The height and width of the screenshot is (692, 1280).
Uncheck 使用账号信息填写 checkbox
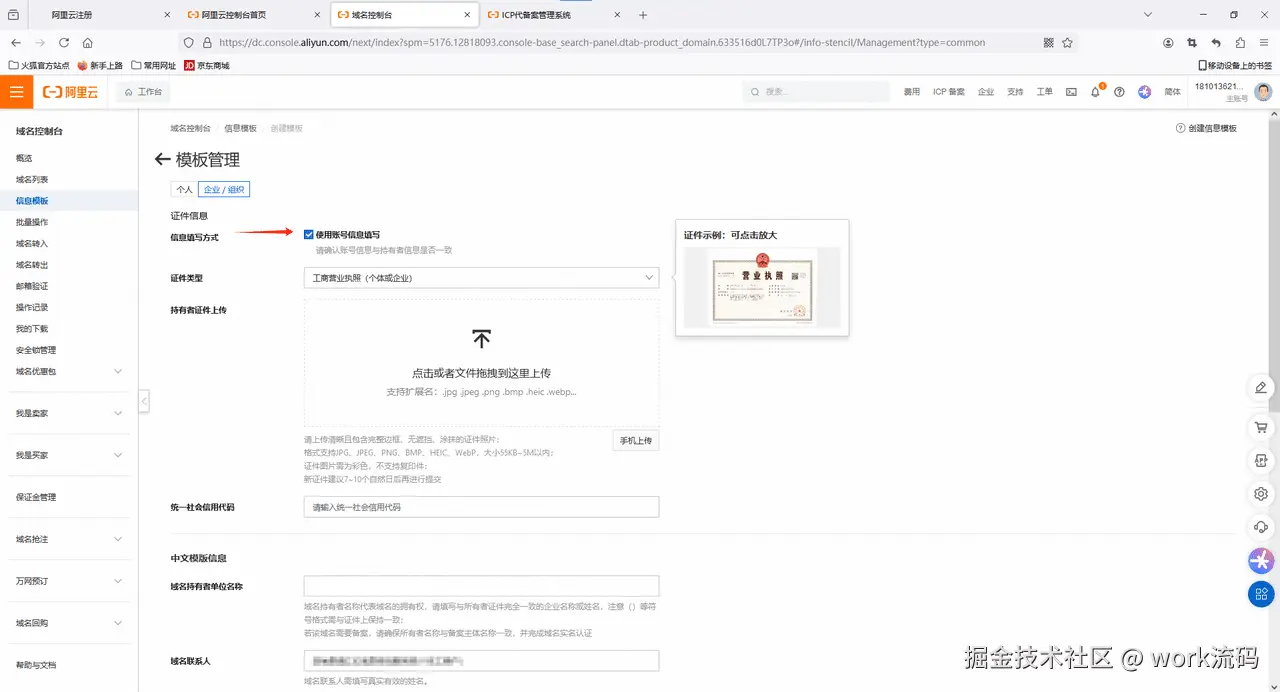(309, 234)
